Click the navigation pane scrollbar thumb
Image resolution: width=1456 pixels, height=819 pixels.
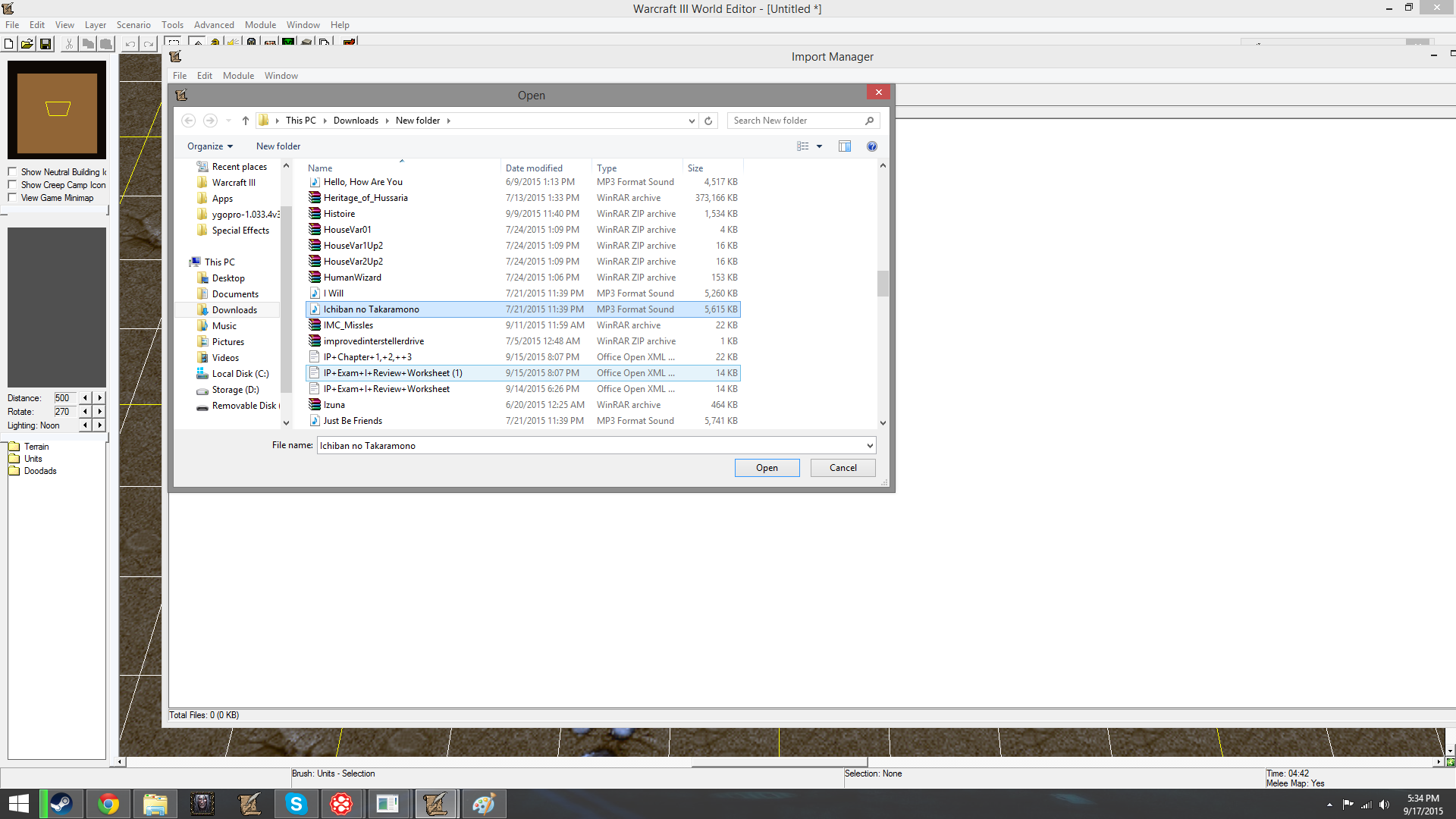[x=286, y=299]
